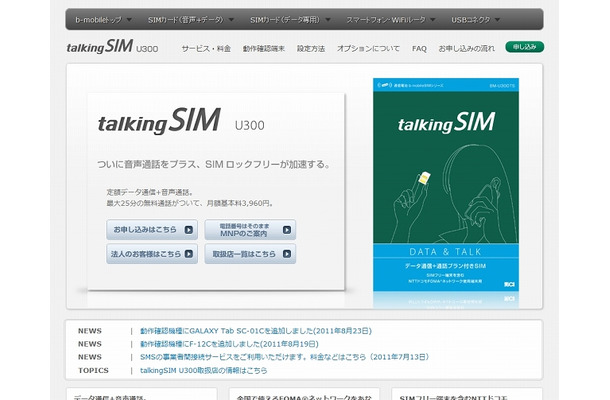The width and height of the screenshot is (610, 400).
Task: Click arrow icon on 法人のお客様はこちら
Action: pyautogui.click(x=189, y=254)
